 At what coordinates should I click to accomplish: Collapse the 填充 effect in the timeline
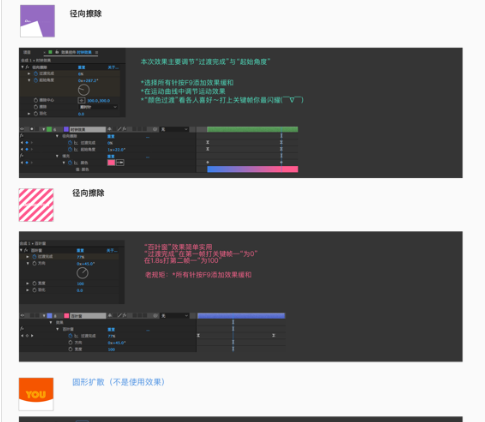(x=57, y=156)
